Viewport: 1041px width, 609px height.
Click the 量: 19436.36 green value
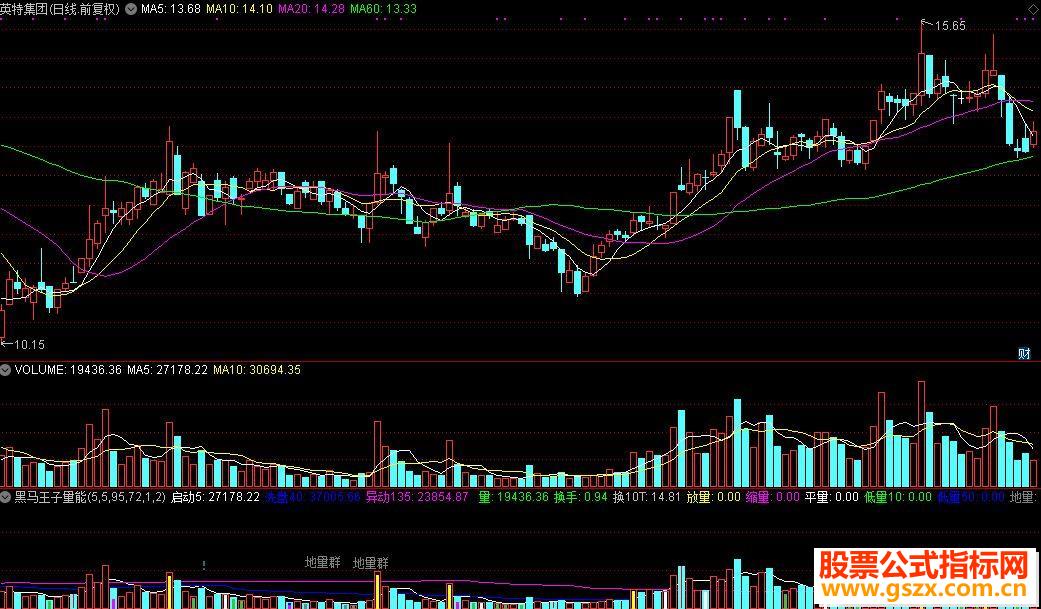click(x=513, y=496)
